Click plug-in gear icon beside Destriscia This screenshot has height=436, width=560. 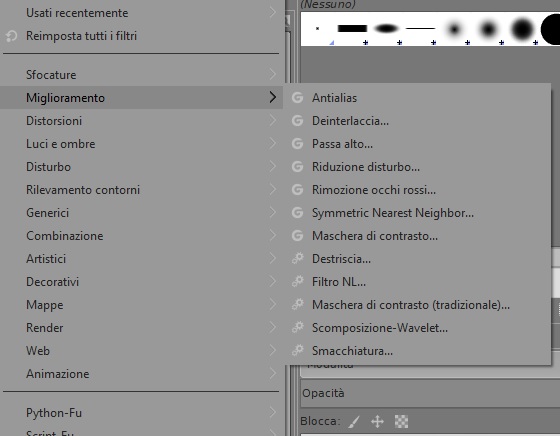pyautogui.click(x=298, y=258)
